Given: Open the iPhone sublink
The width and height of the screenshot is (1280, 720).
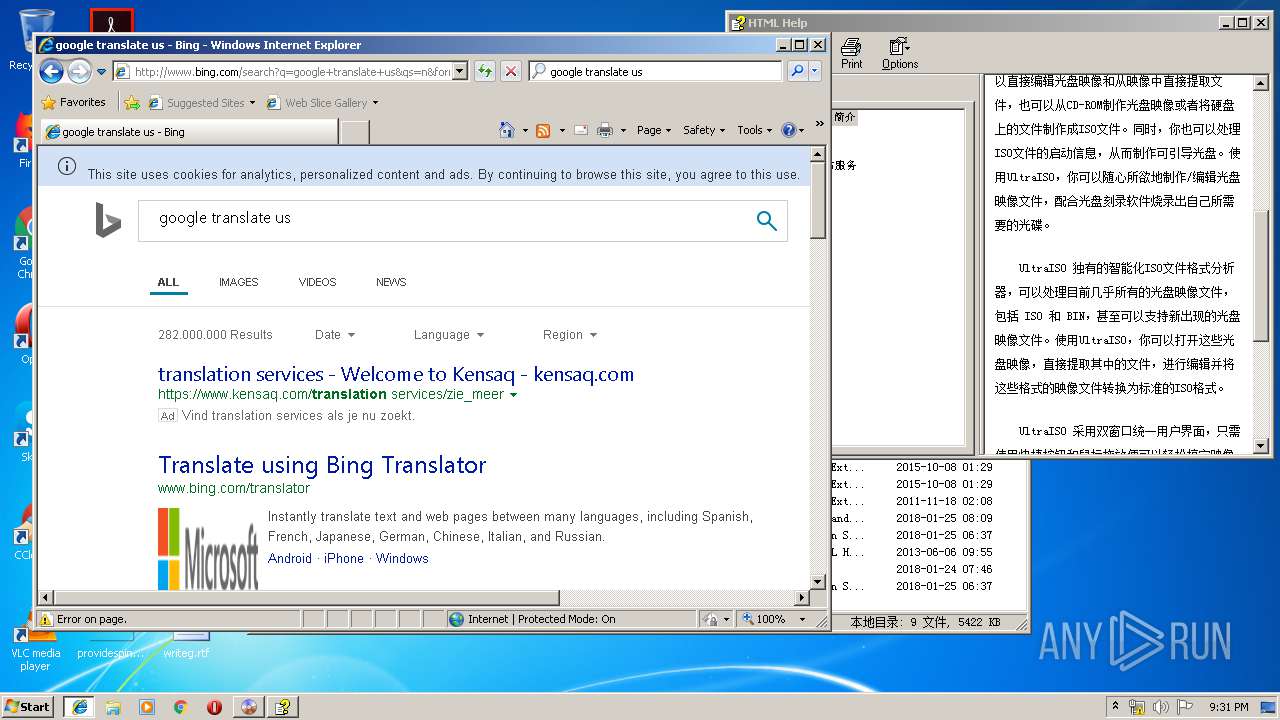Looking at the screenshot, I should coord(344,558).
